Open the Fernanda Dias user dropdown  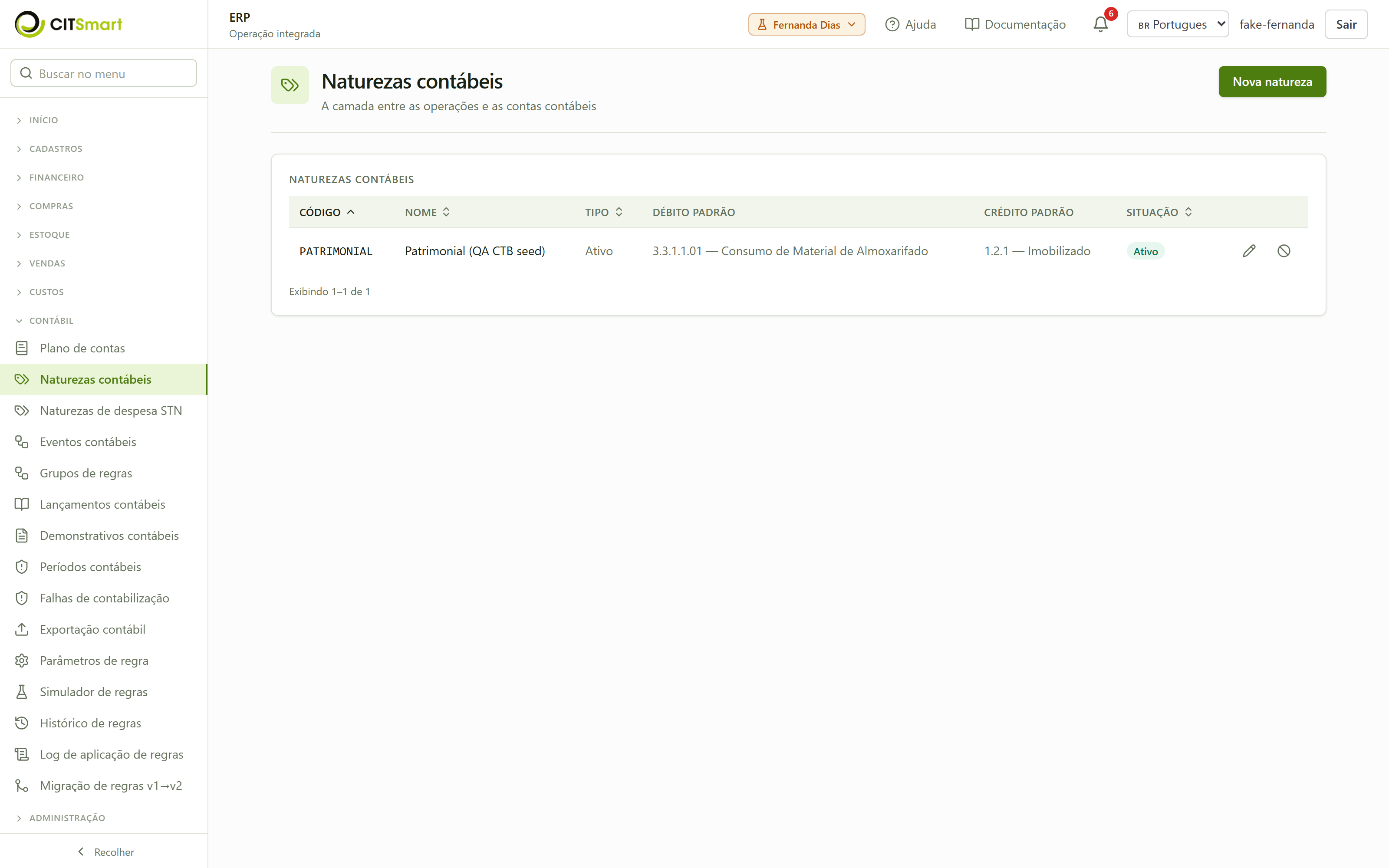click(806, 24)
